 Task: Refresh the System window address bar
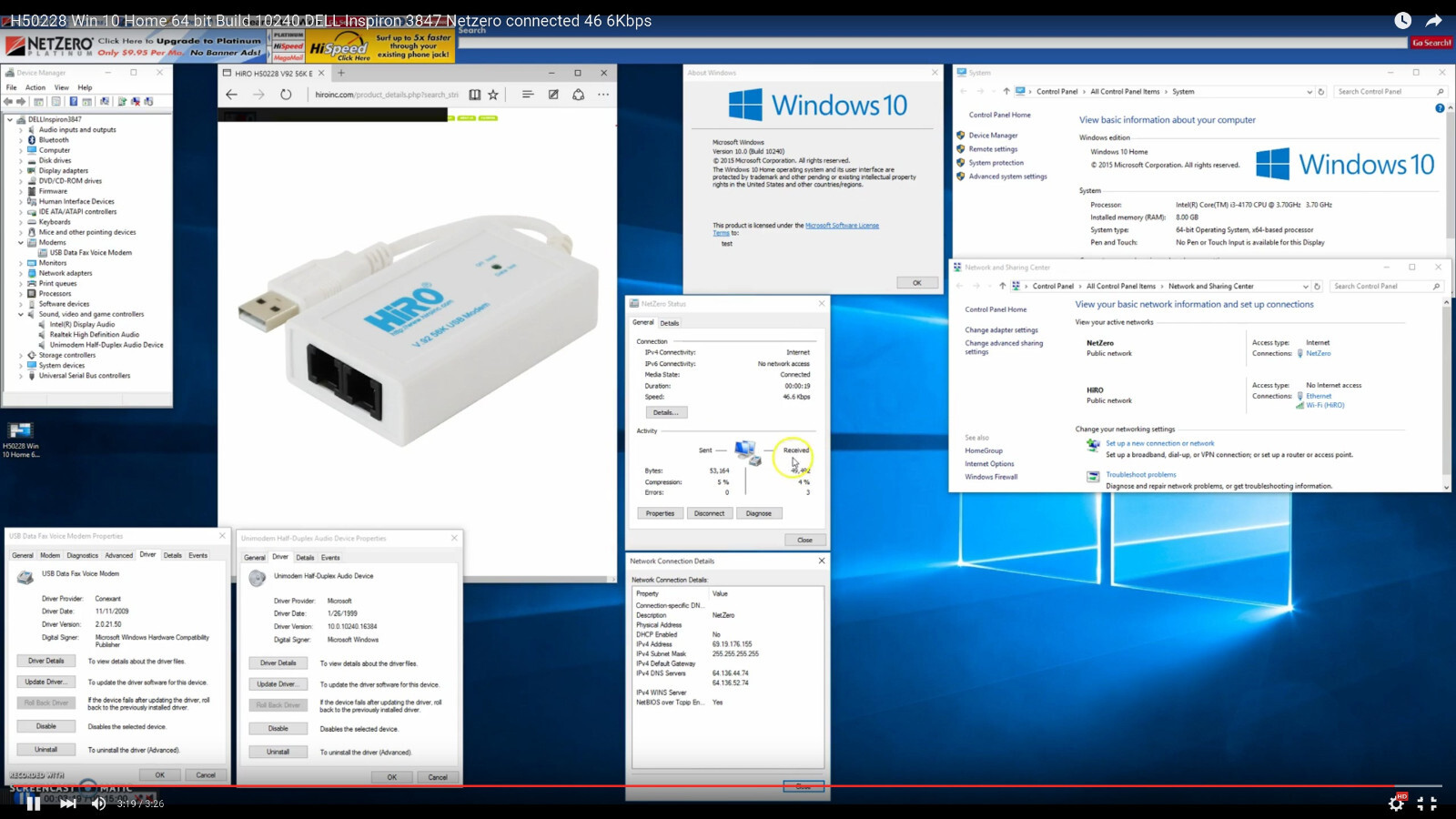point(1321,92)
